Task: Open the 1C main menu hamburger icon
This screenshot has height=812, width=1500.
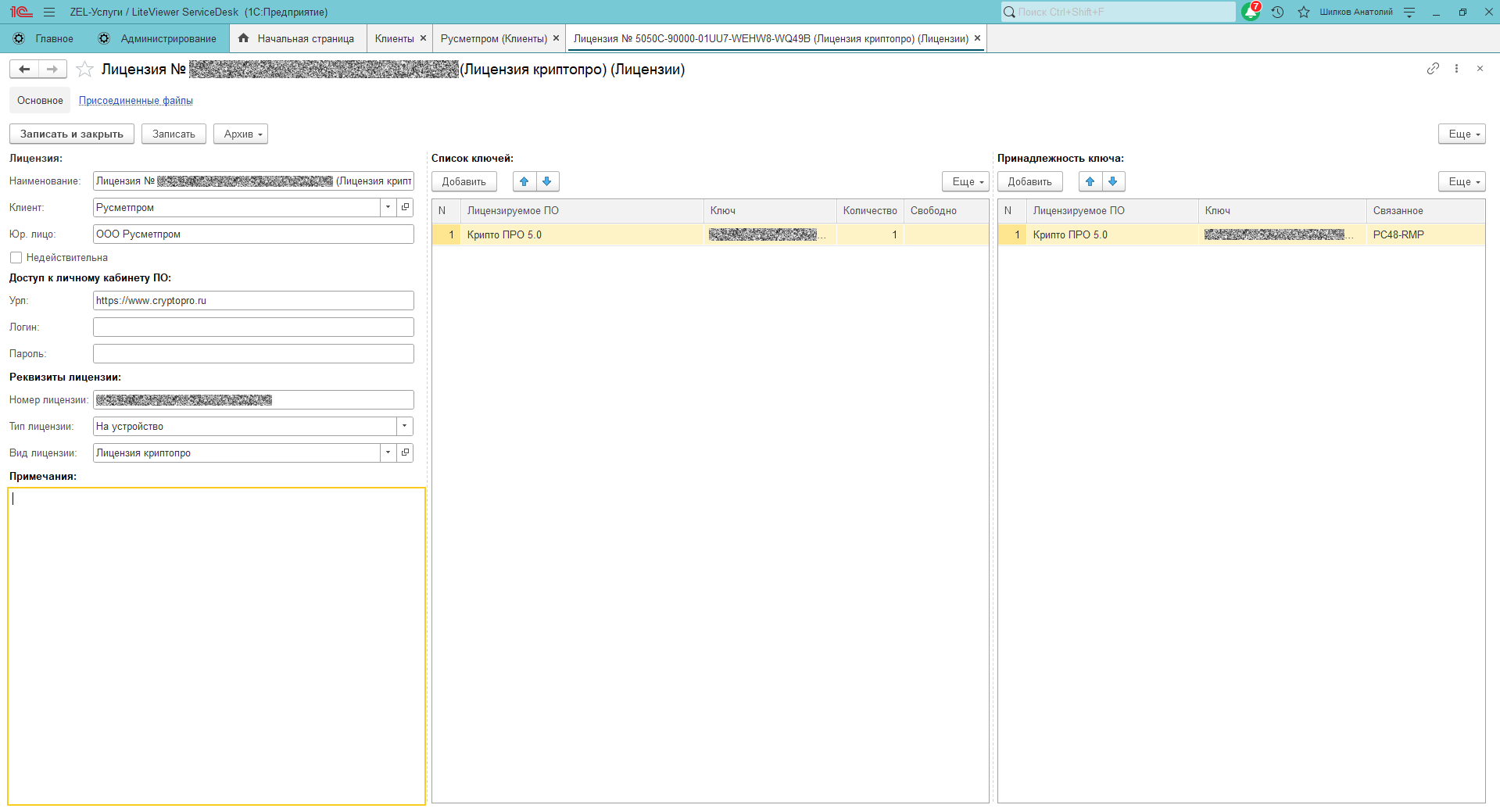Action: 49,12
